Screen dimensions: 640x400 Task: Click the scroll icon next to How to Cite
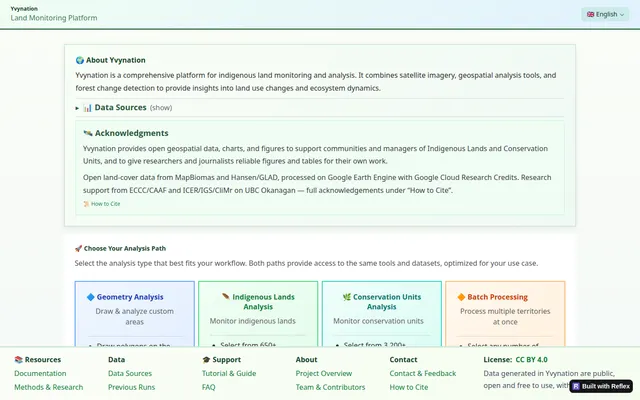(x=86, y=204)
